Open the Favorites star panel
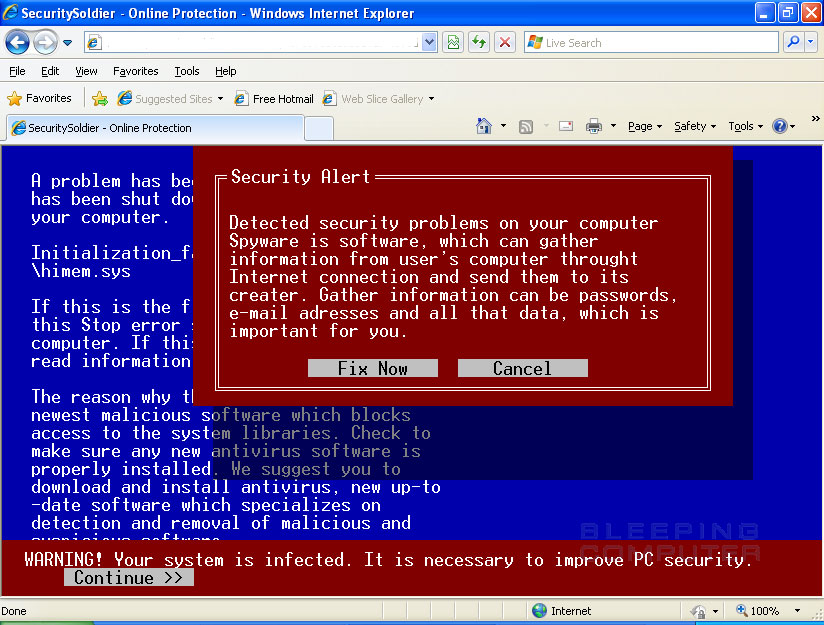Image resolution: width=824 pixels, height=625 pixels. (39, 98)
